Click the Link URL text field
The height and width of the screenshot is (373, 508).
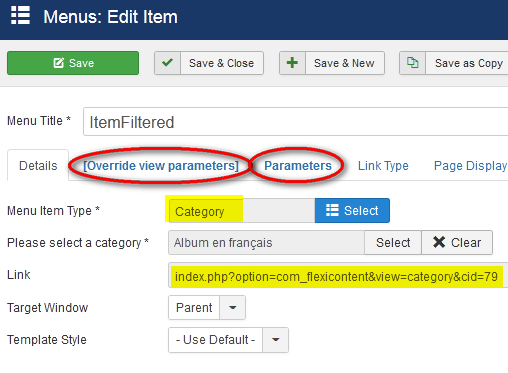click(338, 276)
